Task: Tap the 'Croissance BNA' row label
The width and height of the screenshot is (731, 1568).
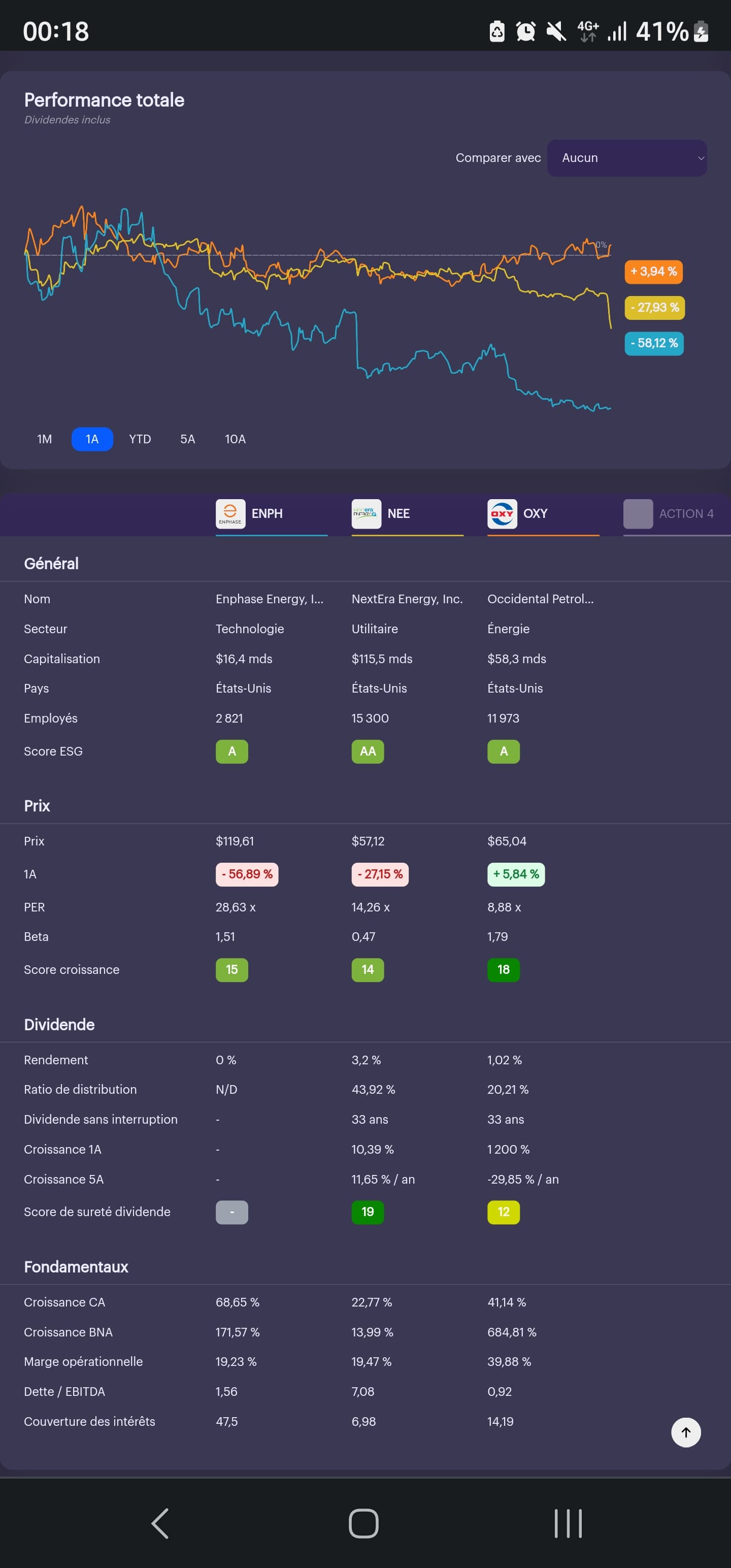Action: (x=68, y=1332)
